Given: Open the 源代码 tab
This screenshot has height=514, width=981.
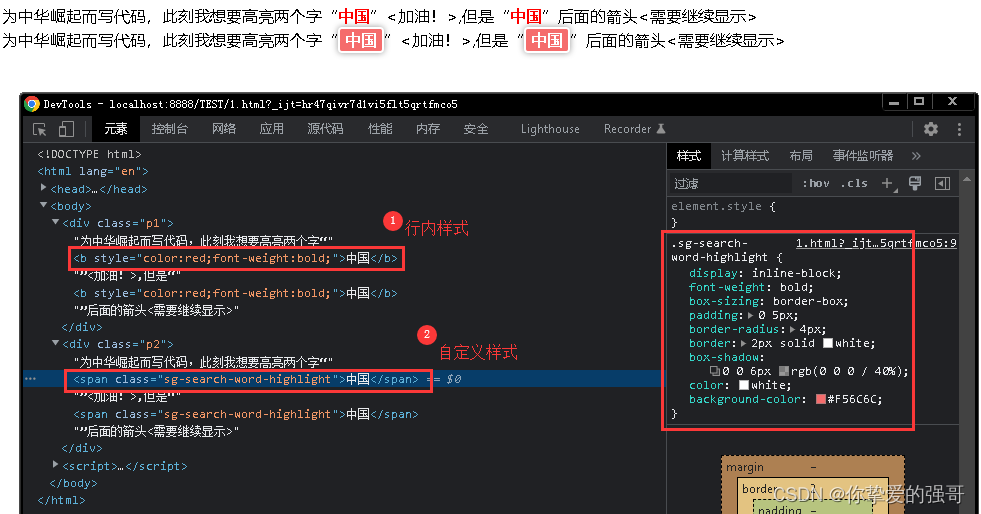Looking at the screenshot, I should coord(325,129).
